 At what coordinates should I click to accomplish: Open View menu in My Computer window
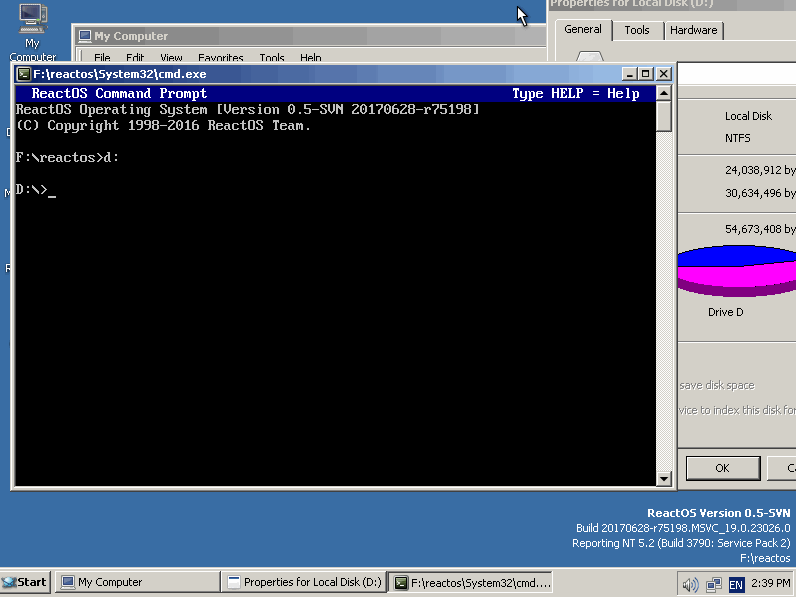point(171,58)
